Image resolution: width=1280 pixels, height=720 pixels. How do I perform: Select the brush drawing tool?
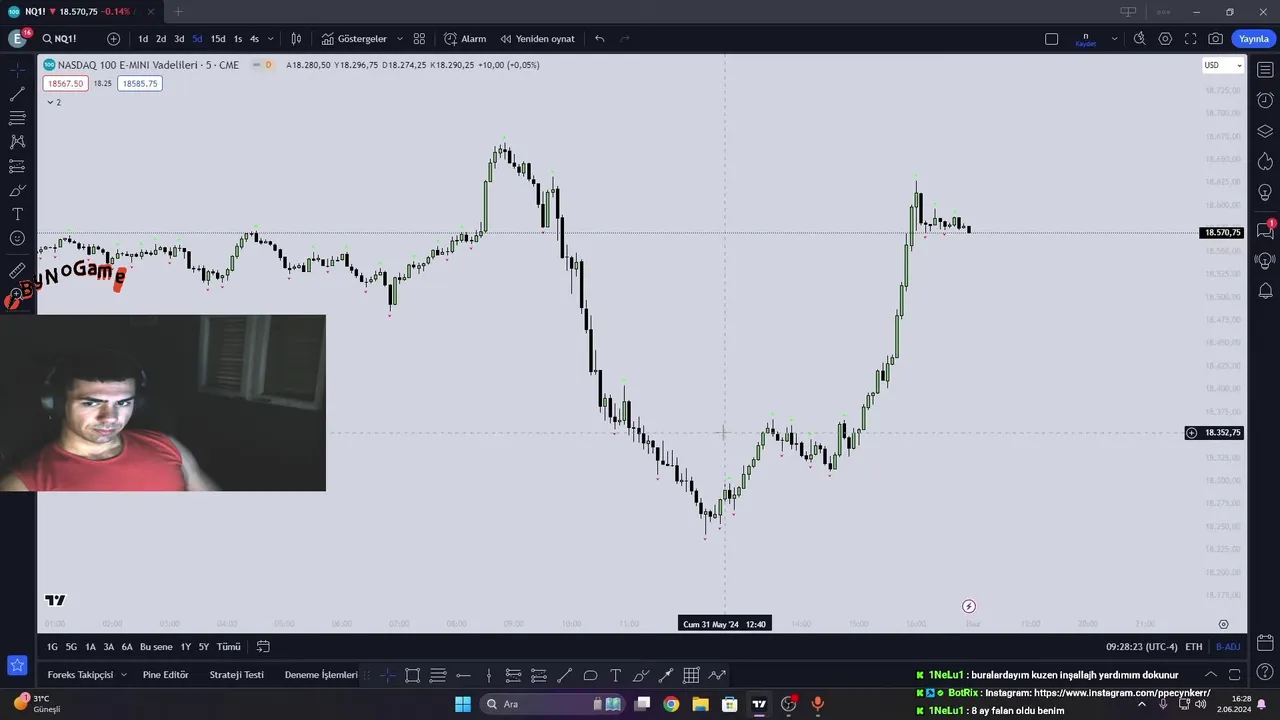point(17,190)
